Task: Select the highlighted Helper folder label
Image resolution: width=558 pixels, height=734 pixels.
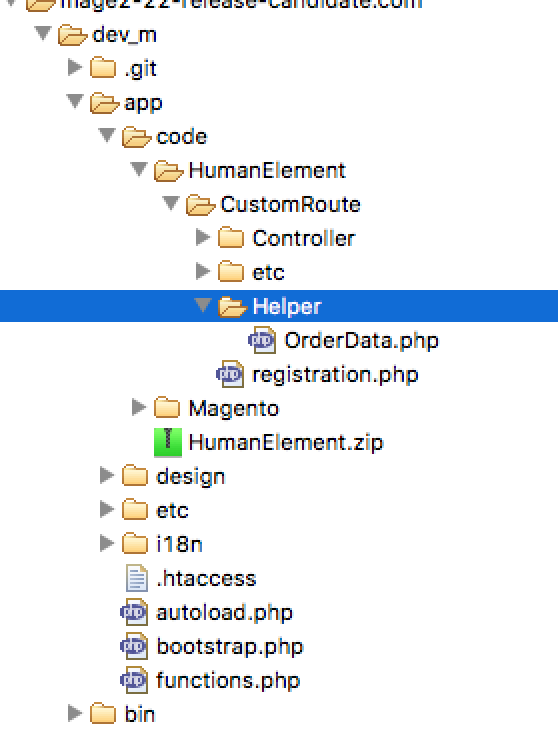Action: coord(287,308)
